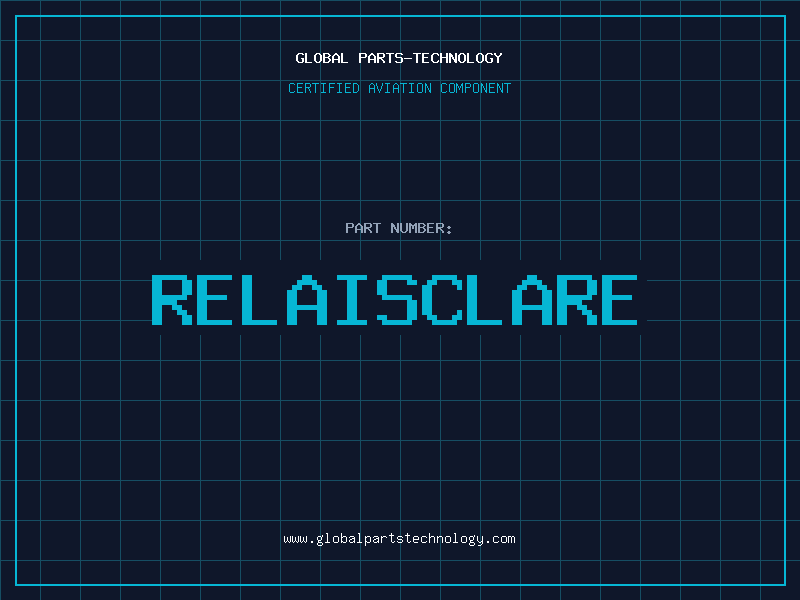Click the large "RELAISCLARE" part number
Viewport: 800px width, 600px height.
(x=394, y=300)
